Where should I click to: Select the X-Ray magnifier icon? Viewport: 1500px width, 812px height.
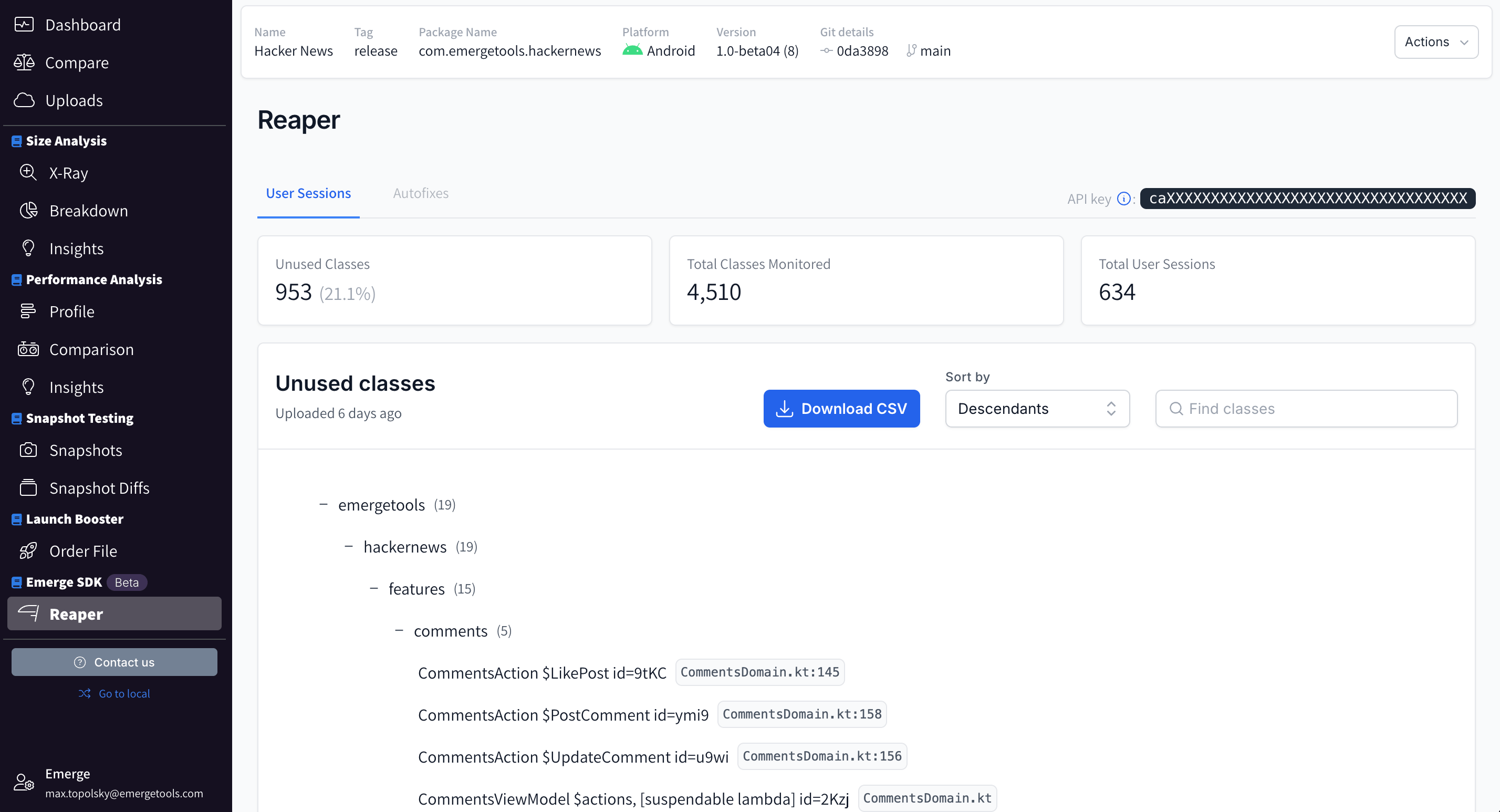(x=28, y=172)
